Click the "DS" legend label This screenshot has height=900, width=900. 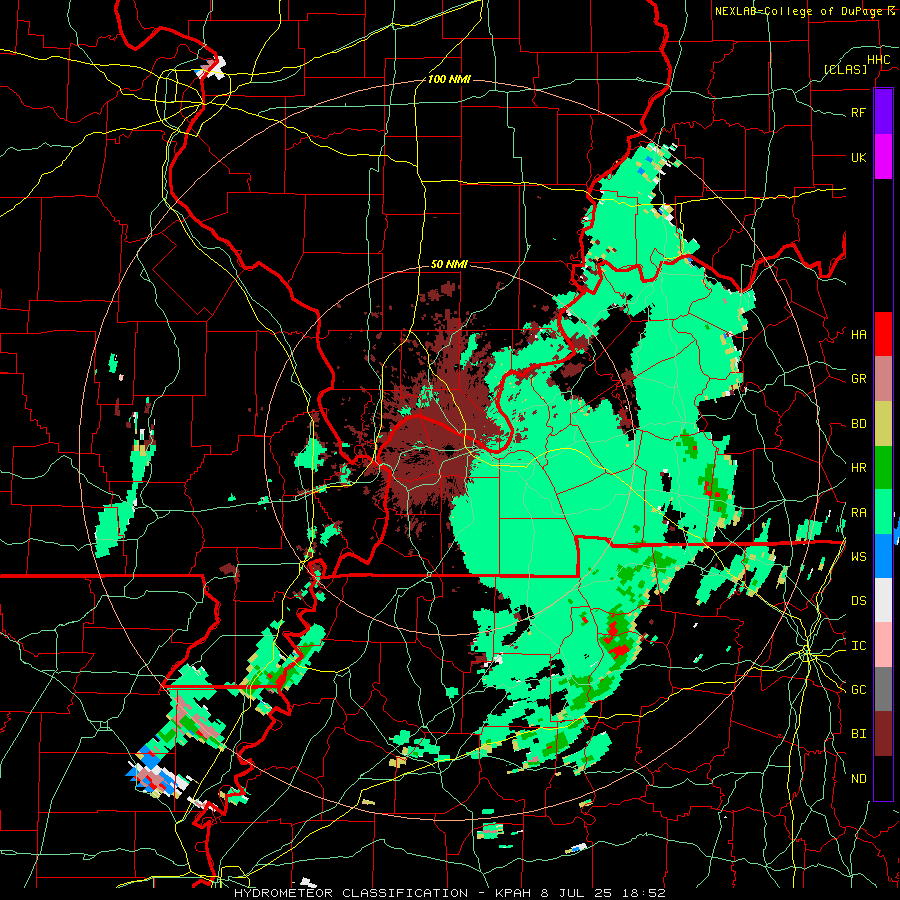858,601
